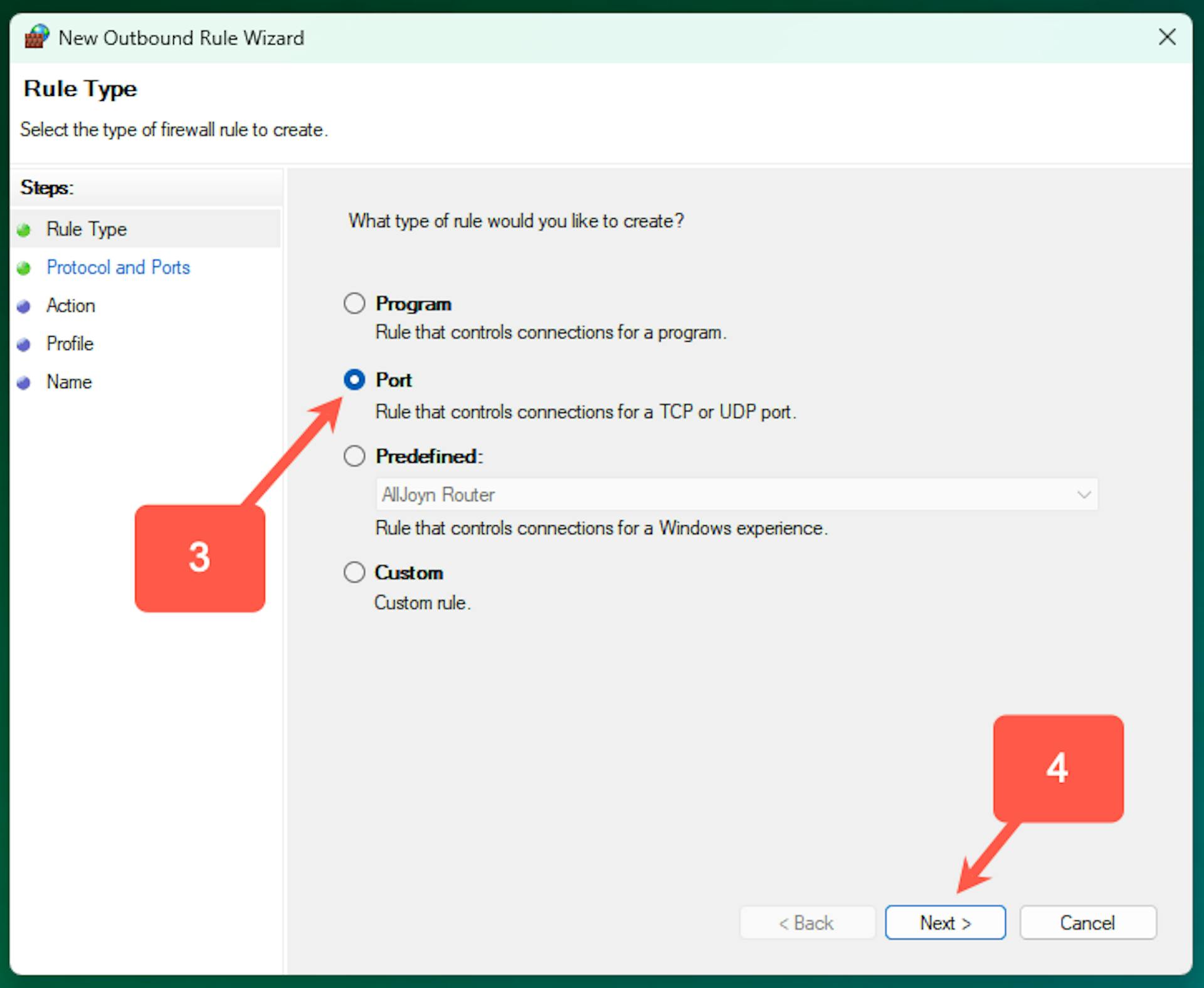Select the Program rule type radio button

click(354, 303)
